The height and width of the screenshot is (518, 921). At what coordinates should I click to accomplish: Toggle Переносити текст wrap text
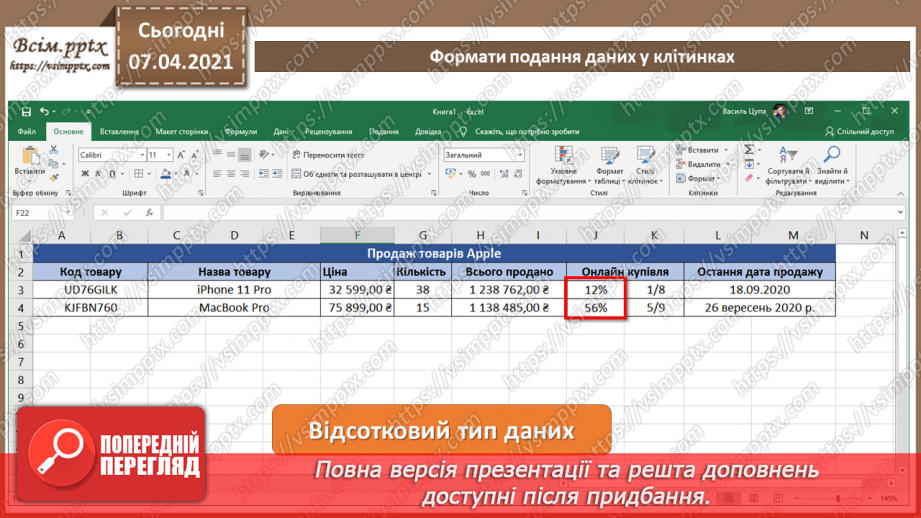328,155
